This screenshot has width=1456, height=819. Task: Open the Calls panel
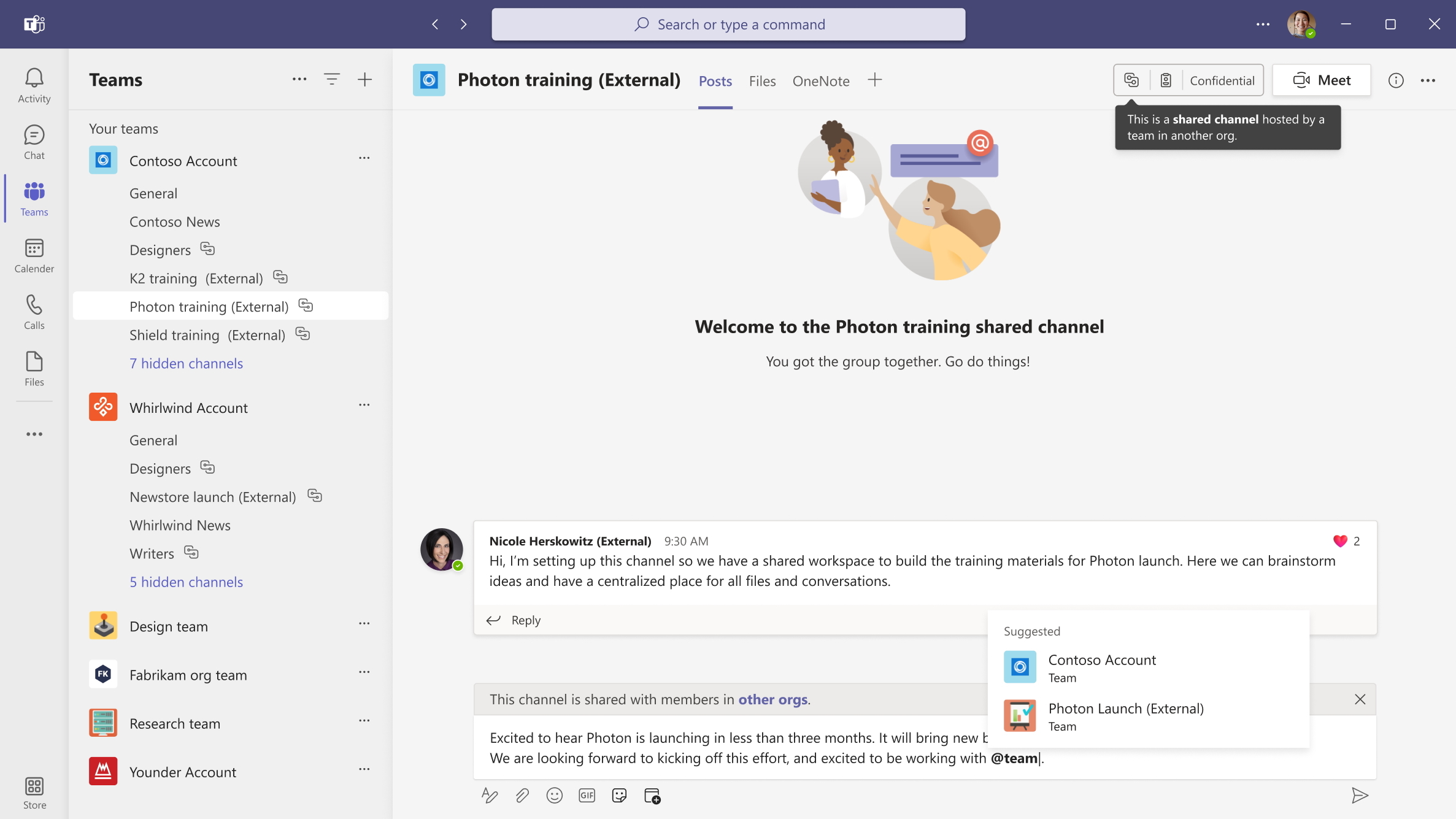(34, 311)
